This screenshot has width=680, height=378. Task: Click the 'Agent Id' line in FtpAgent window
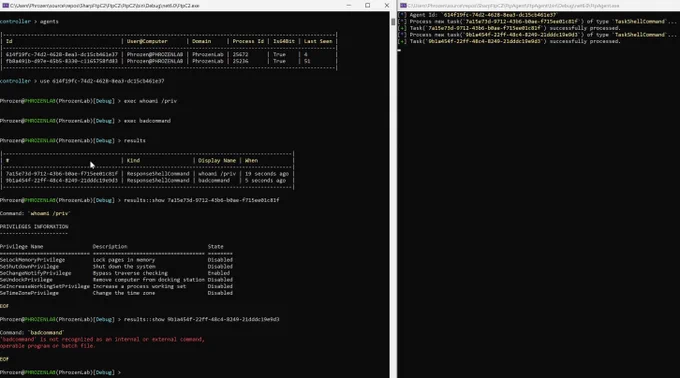[478, 15]
